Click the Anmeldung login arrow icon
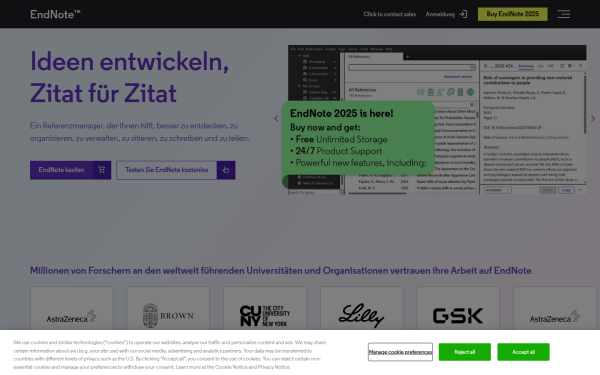Viewport: 600px width, 375px height. pyautogui.click(x=463, y=14)
